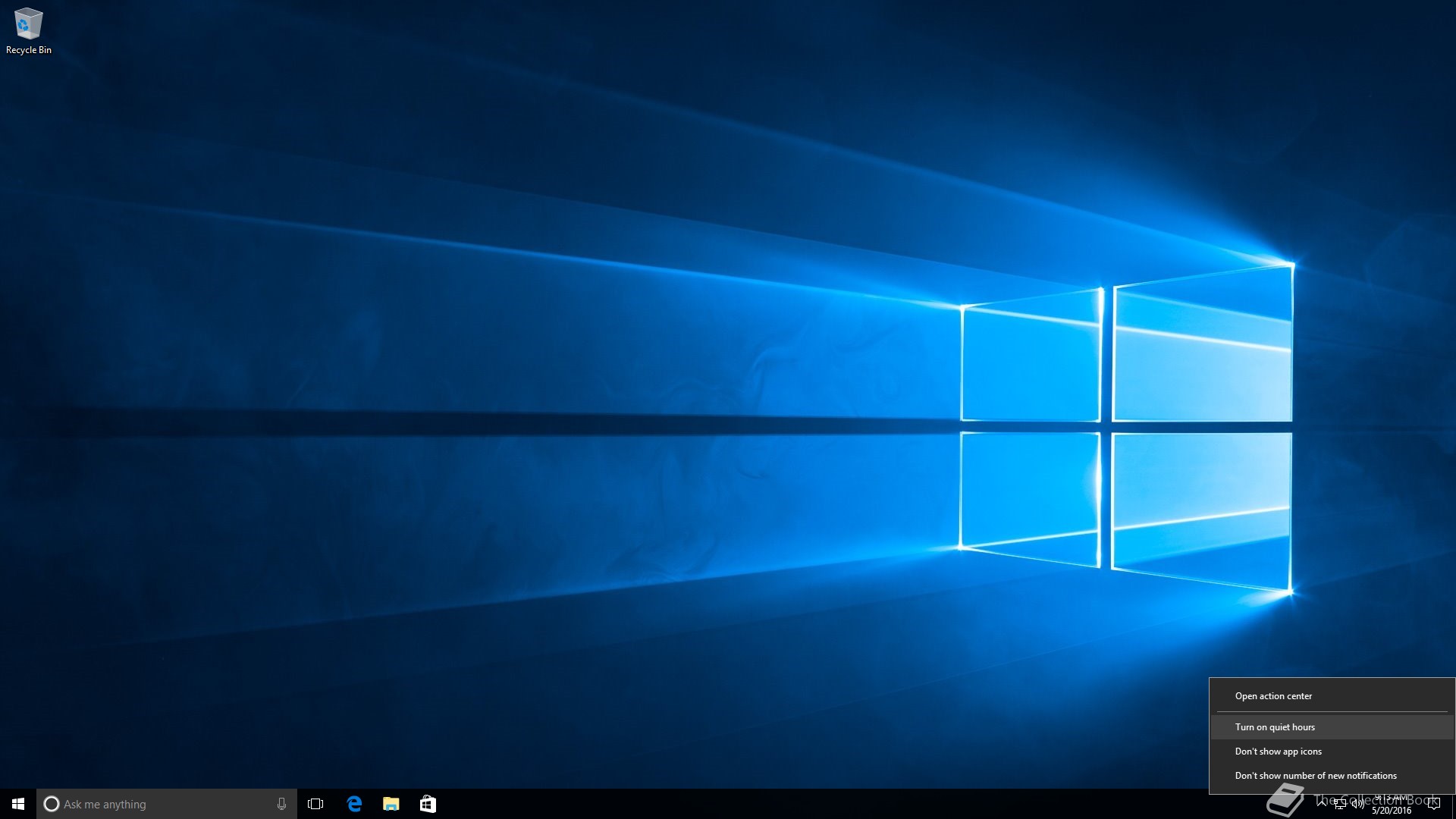Choose Turn on quiet hours
Image resolution: width=1456 pixels, height=819 pixels.
point(1332,727)
